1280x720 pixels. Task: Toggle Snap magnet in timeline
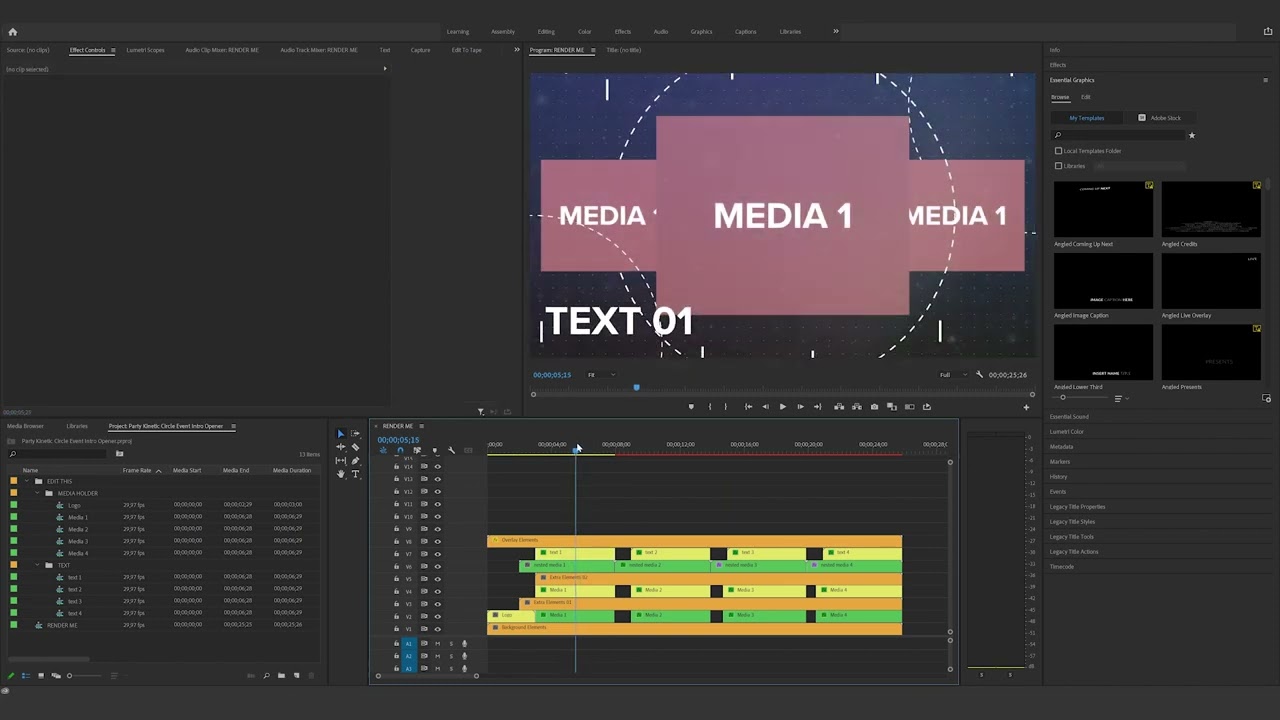point(400,450)
